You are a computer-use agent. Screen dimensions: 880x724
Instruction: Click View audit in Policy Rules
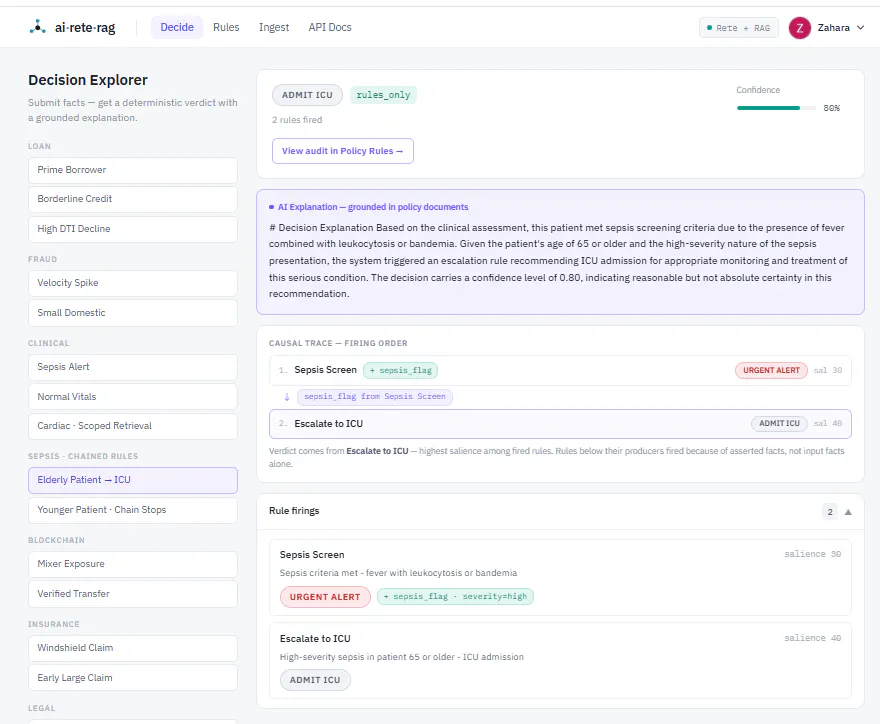pyautogui.click(x=342, y=151)
